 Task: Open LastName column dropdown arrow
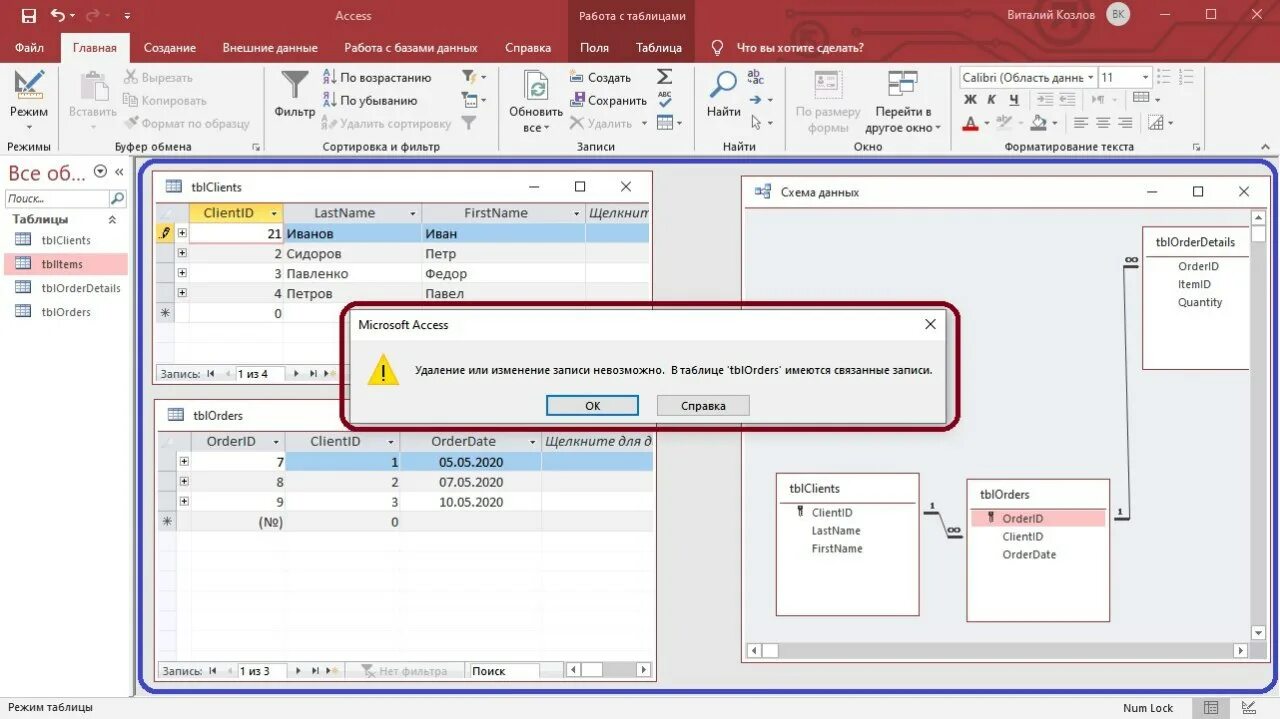413,213
